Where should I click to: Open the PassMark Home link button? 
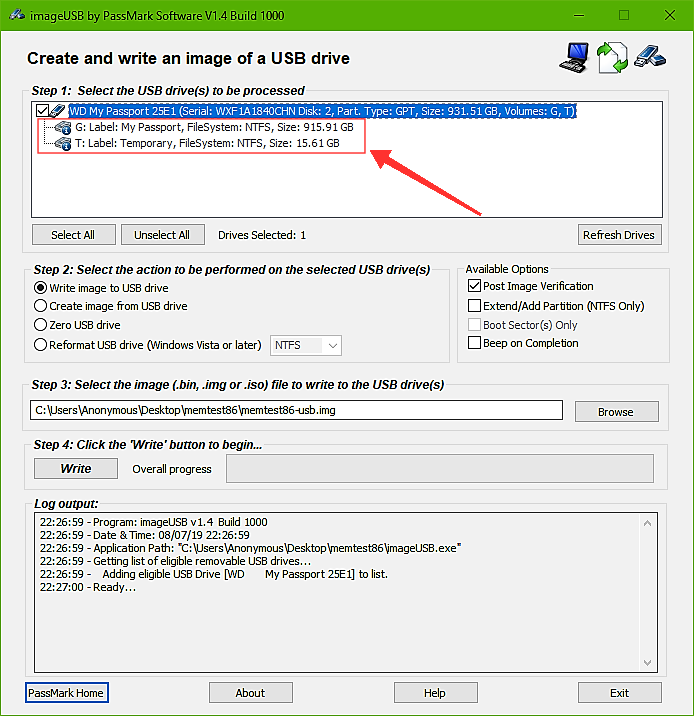click(67, 693)
